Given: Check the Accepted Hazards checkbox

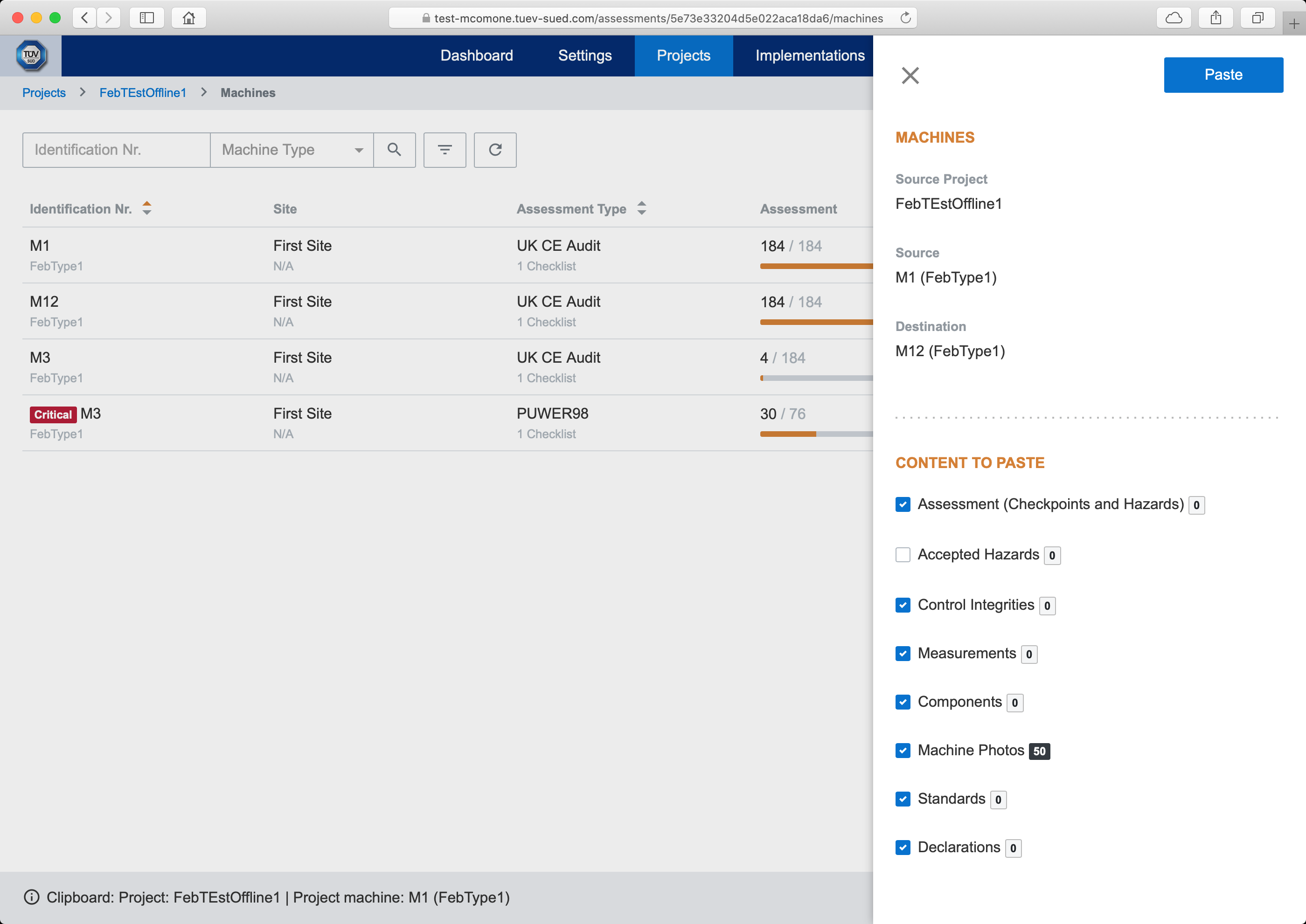Looking at the screenshot, I should point(903,554).
